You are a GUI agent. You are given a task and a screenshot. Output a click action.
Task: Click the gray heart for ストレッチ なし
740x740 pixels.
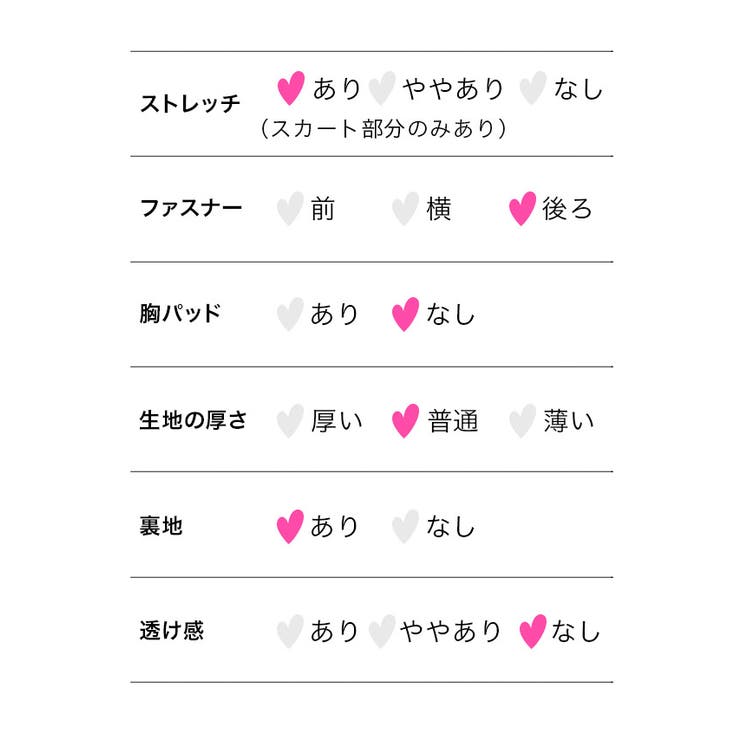(x=533, y=88)
